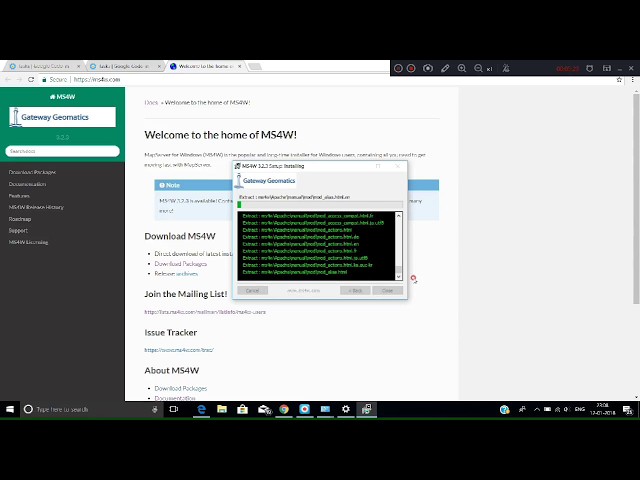Click the recorder's zoom out magnifier

(x=478, y=68)
